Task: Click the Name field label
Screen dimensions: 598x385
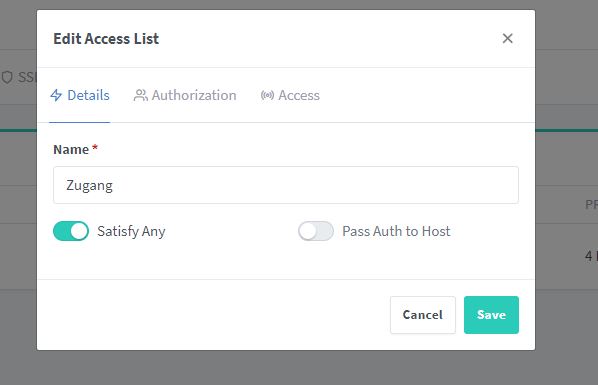Action: tap(71, 150)
